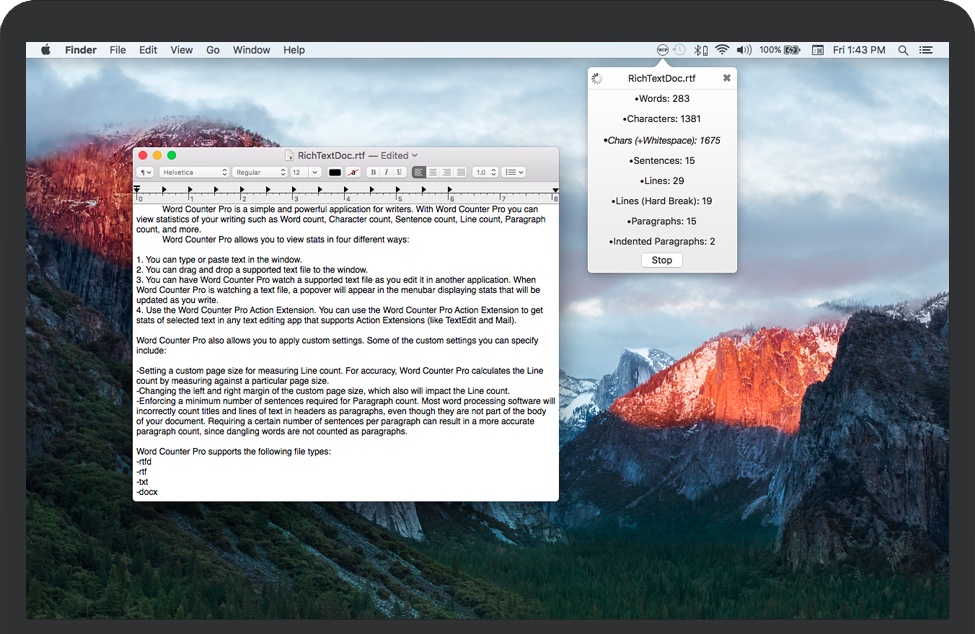Click the Word Counter Pro menu bar icon
Screen dimensions: 975x634
coord(662,50)
